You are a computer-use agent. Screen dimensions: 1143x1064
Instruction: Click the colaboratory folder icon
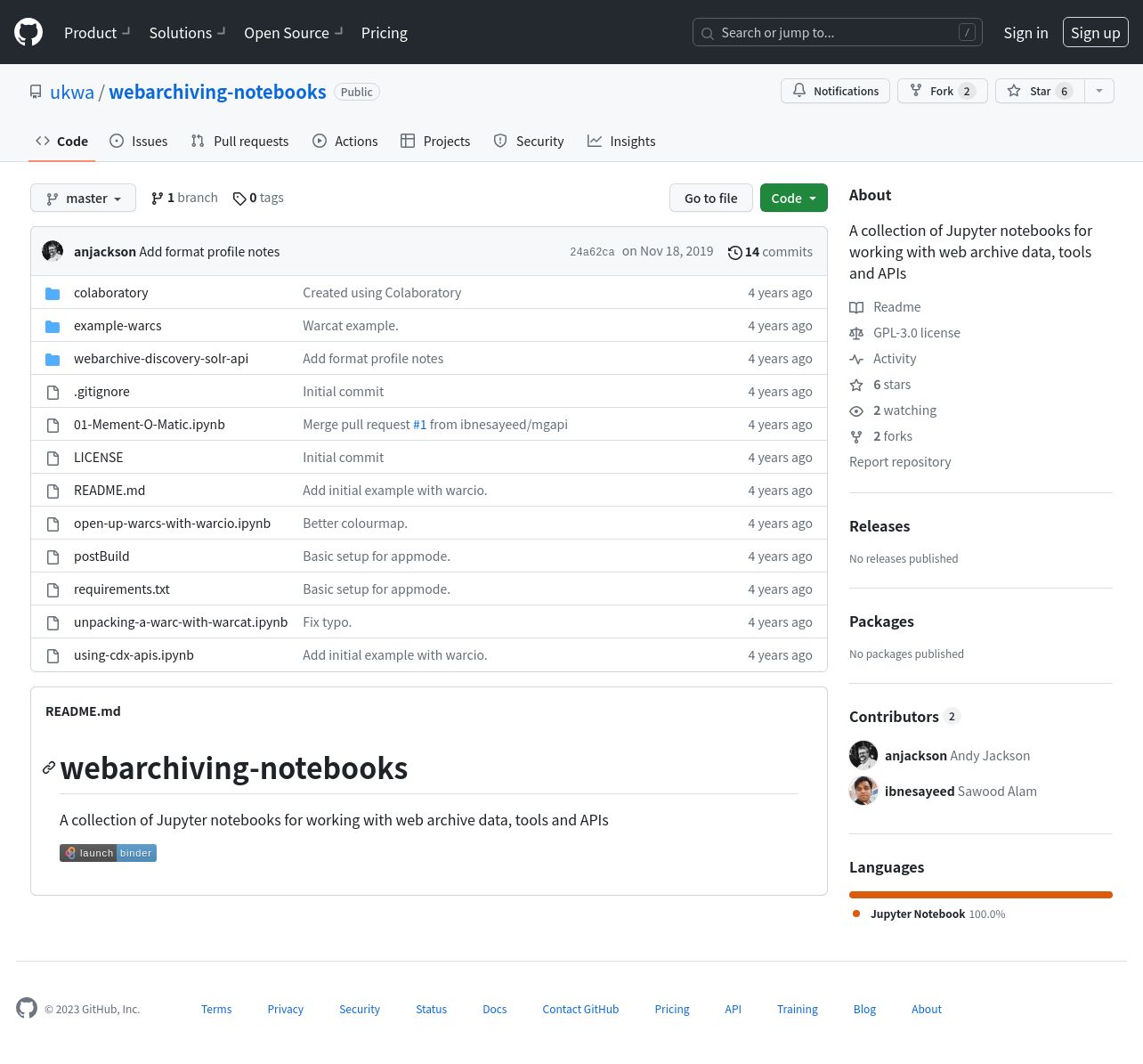[x=53, y=293]
